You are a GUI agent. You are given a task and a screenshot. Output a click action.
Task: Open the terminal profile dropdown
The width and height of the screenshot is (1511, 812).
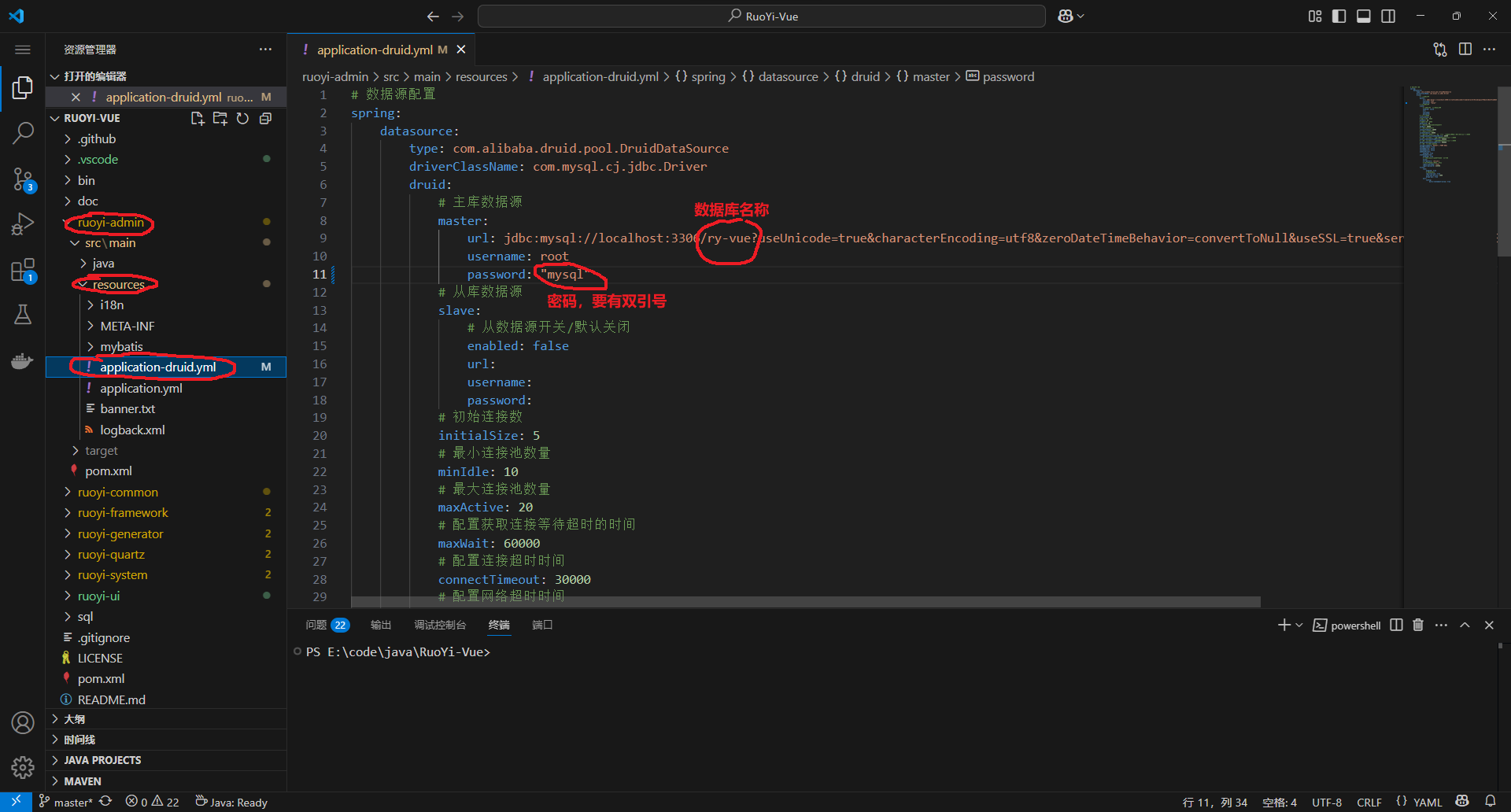(1297, 625)
